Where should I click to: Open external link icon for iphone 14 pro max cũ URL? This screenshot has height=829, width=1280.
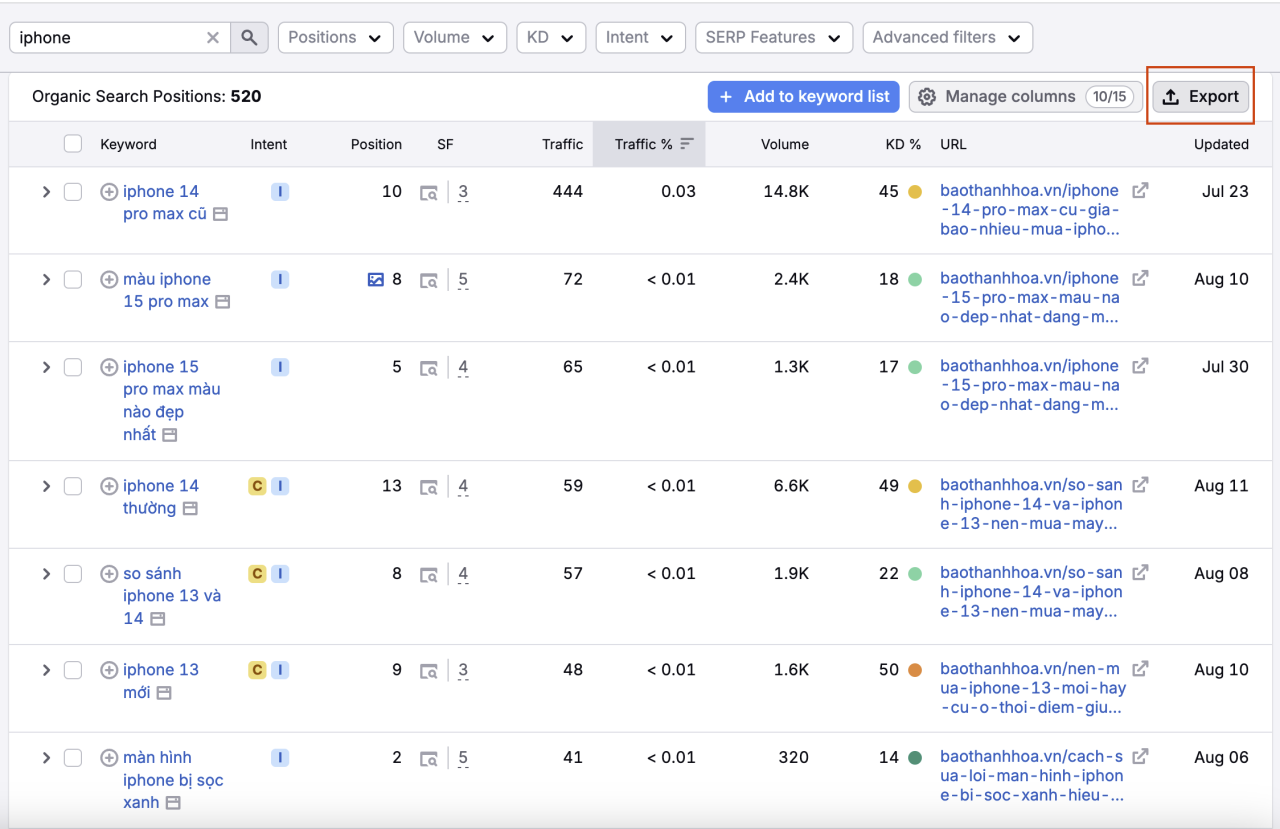[1140, 191]
